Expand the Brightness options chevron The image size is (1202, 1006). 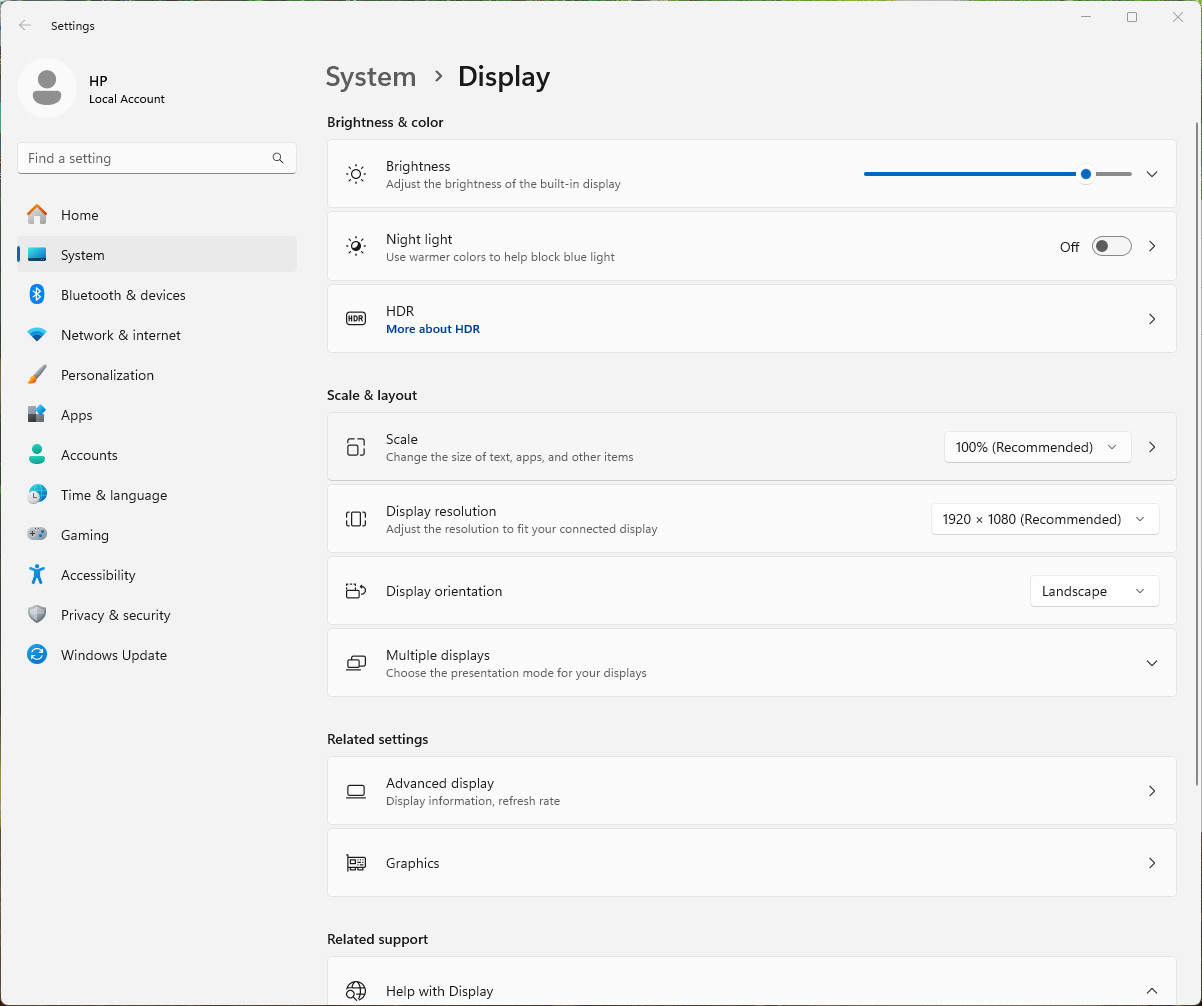[1152, 174]
